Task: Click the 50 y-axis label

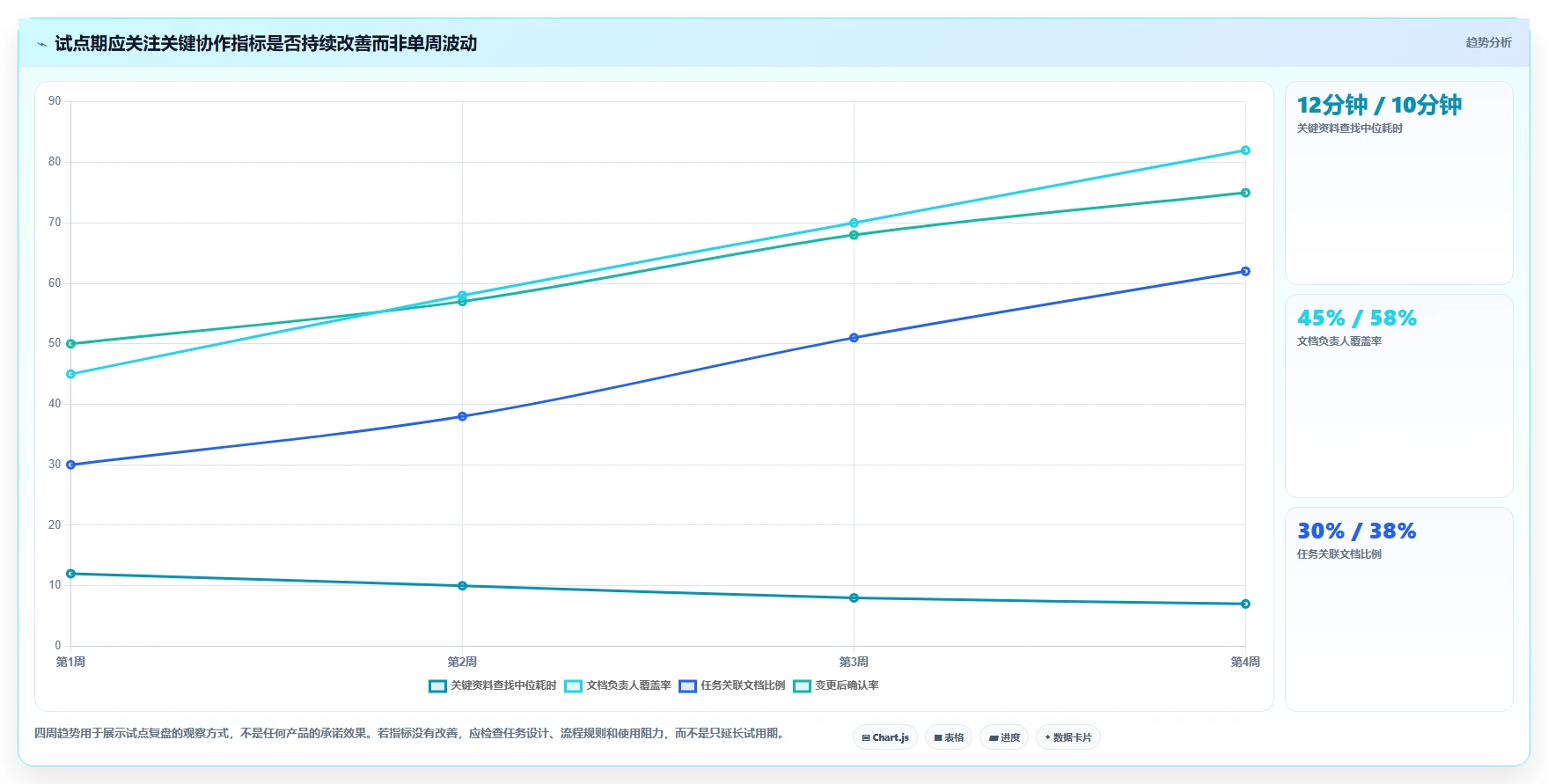Action: (x=55, y=343)
